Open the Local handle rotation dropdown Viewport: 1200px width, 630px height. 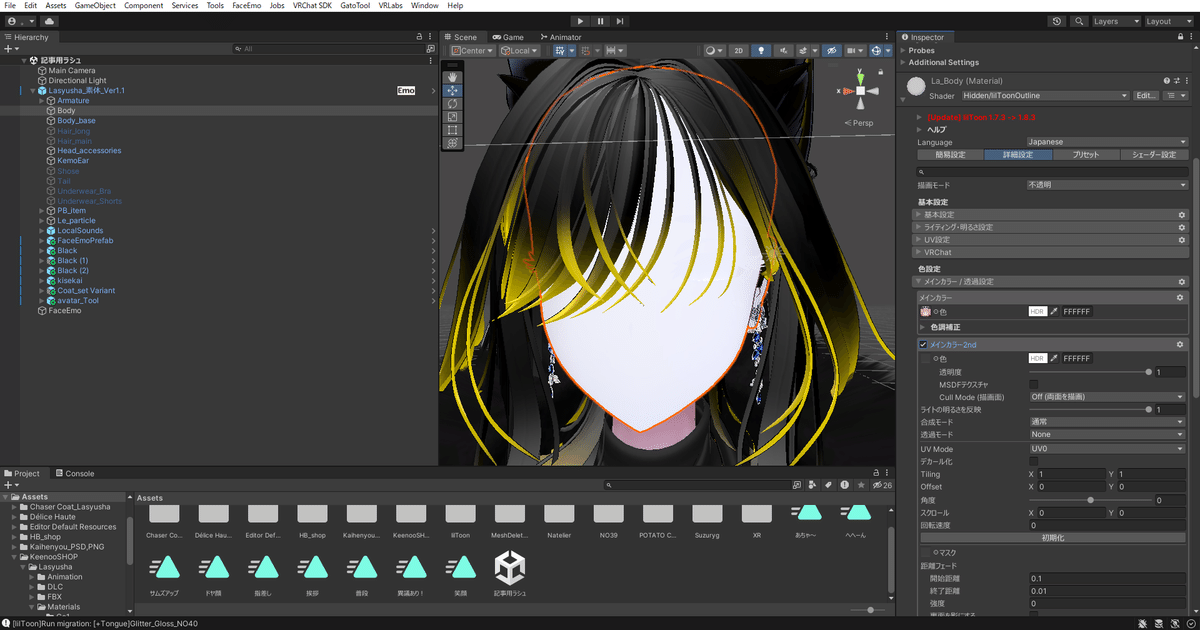click(x=520, y=50)
